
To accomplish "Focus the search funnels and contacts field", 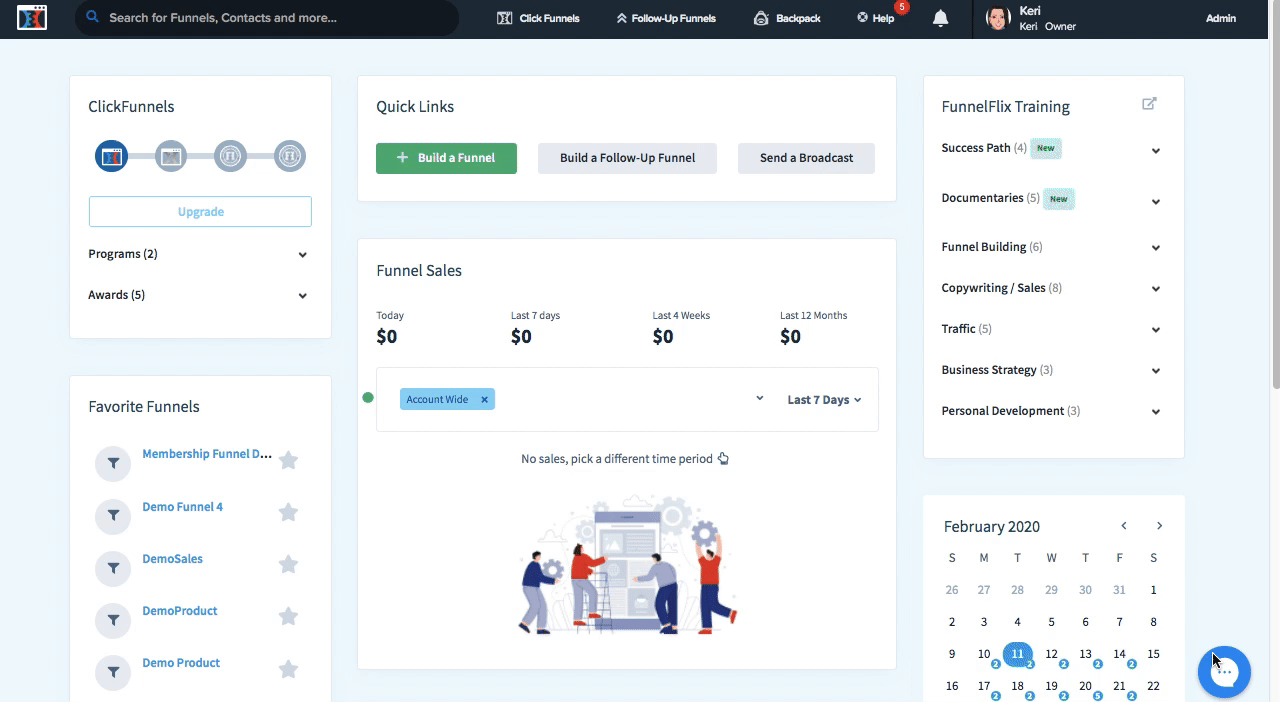I will pyautogui.click(x=266, y=18).
